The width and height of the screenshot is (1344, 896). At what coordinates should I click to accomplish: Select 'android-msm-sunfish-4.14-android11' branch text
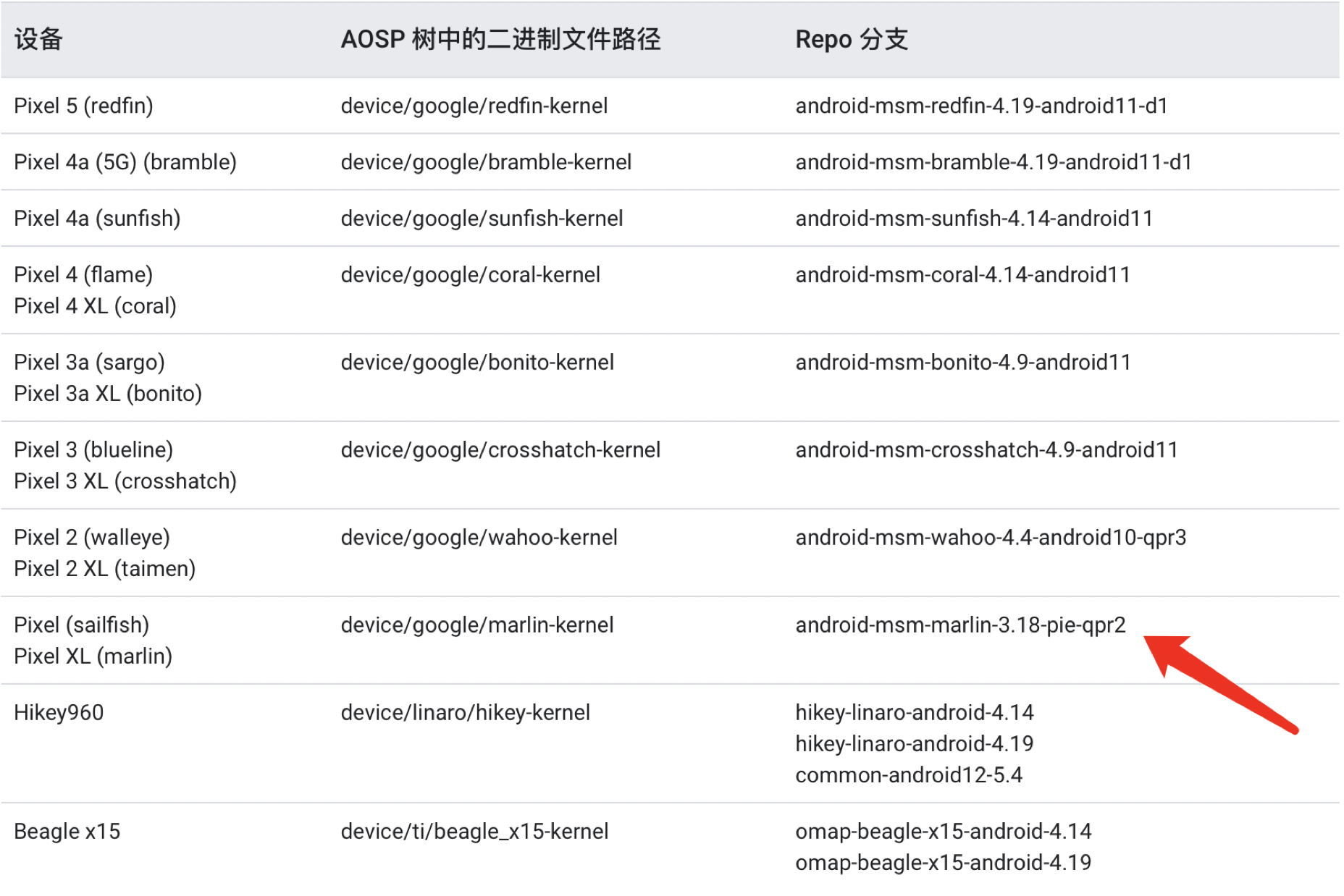point(974,219)
